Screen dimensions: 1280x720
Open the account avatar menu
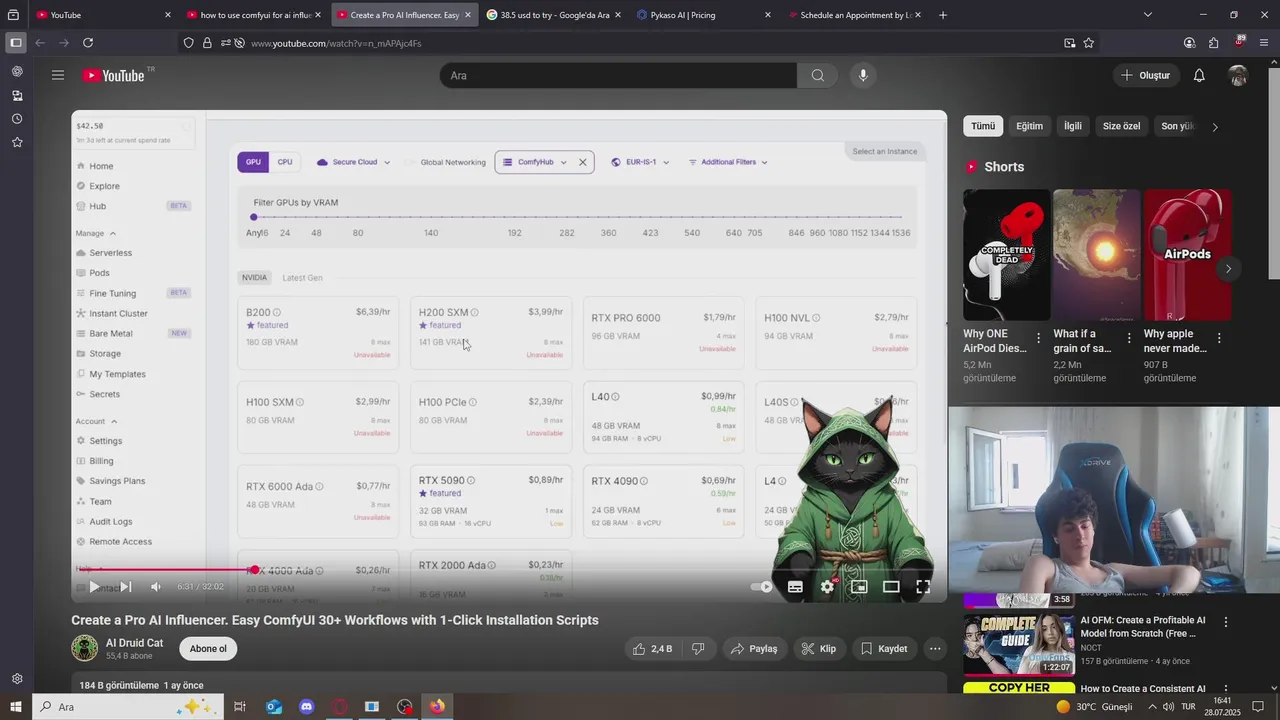pyautogui.click(x=1238, y=75)
